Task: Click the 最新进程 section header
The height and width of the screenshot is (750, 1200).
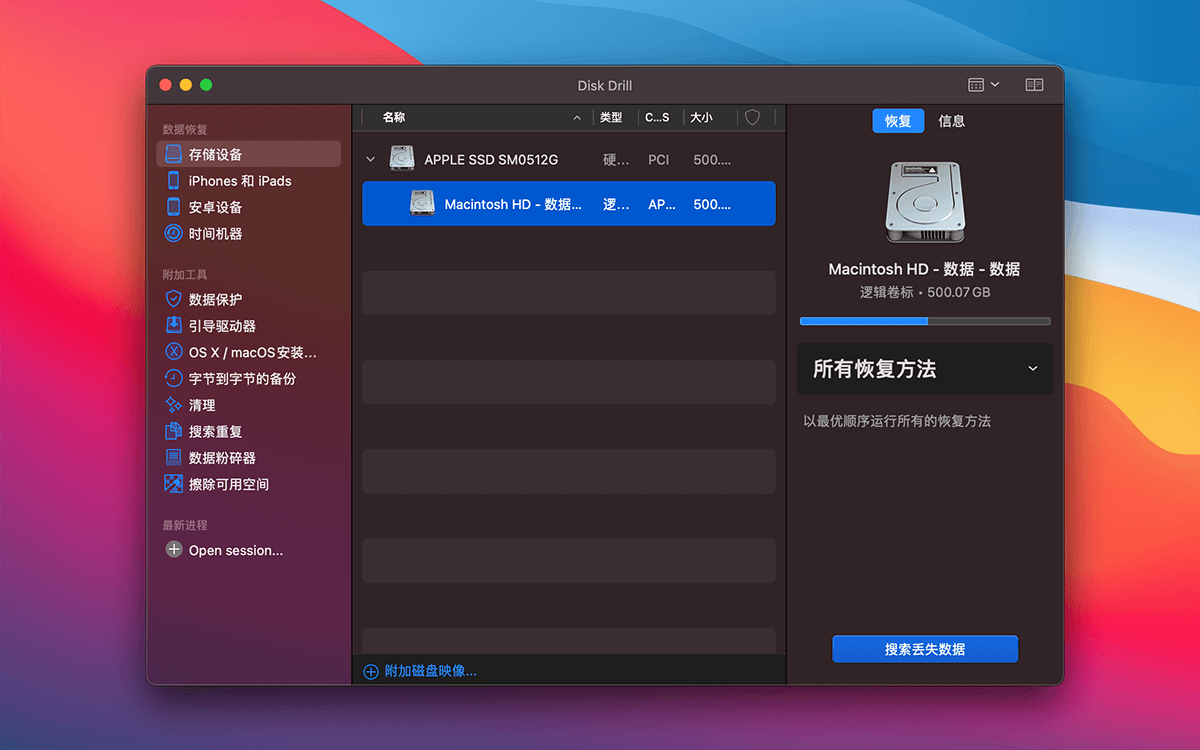Action: click(185, 525)
